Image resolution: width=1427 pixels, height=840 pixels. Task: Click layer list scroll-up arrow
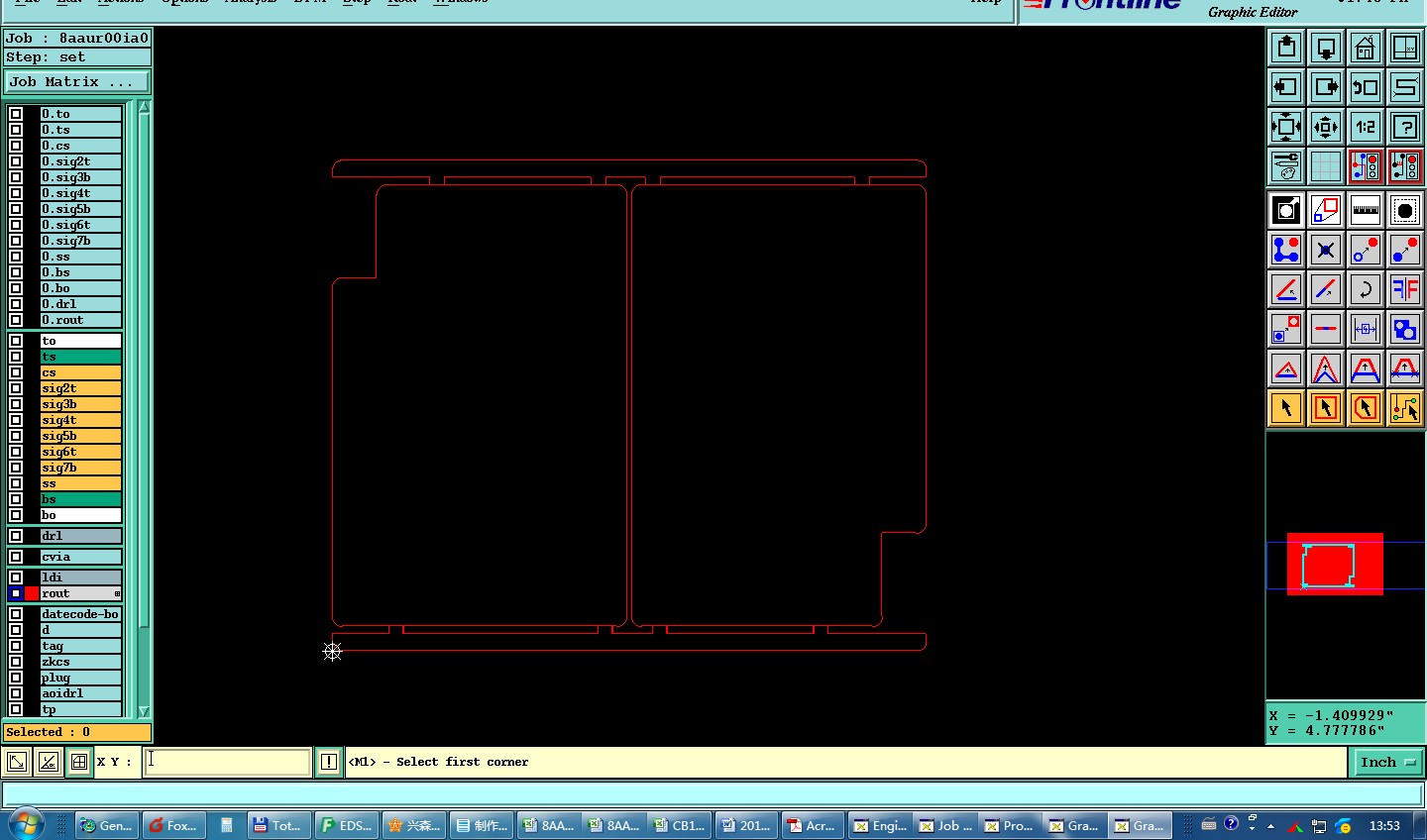point(144,107)
